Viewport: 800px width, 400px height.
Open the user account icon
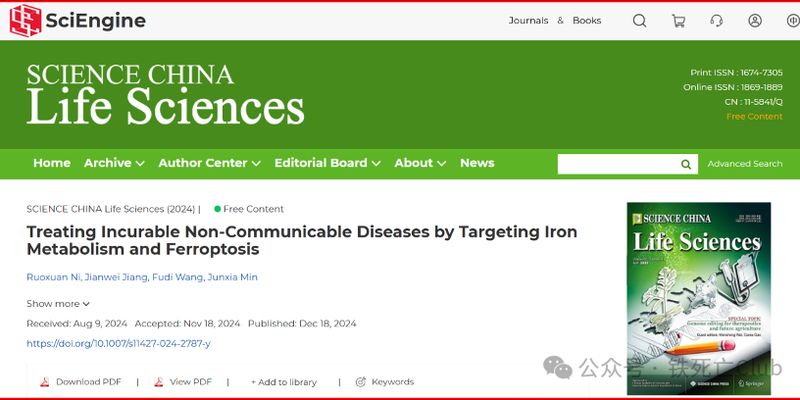[755, 20]
